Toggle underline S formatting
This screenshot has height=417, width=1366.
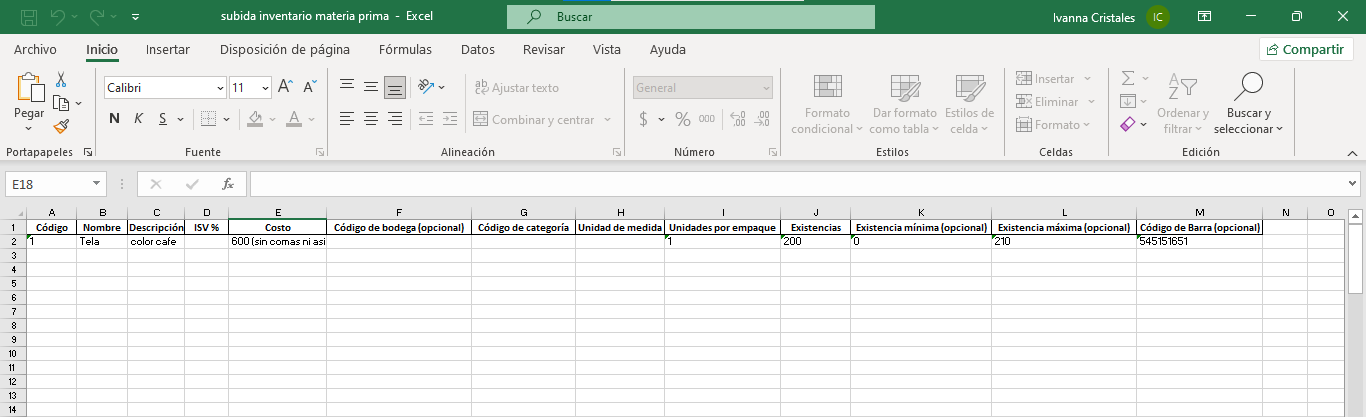pyautogui.click(x=162, y=119)
